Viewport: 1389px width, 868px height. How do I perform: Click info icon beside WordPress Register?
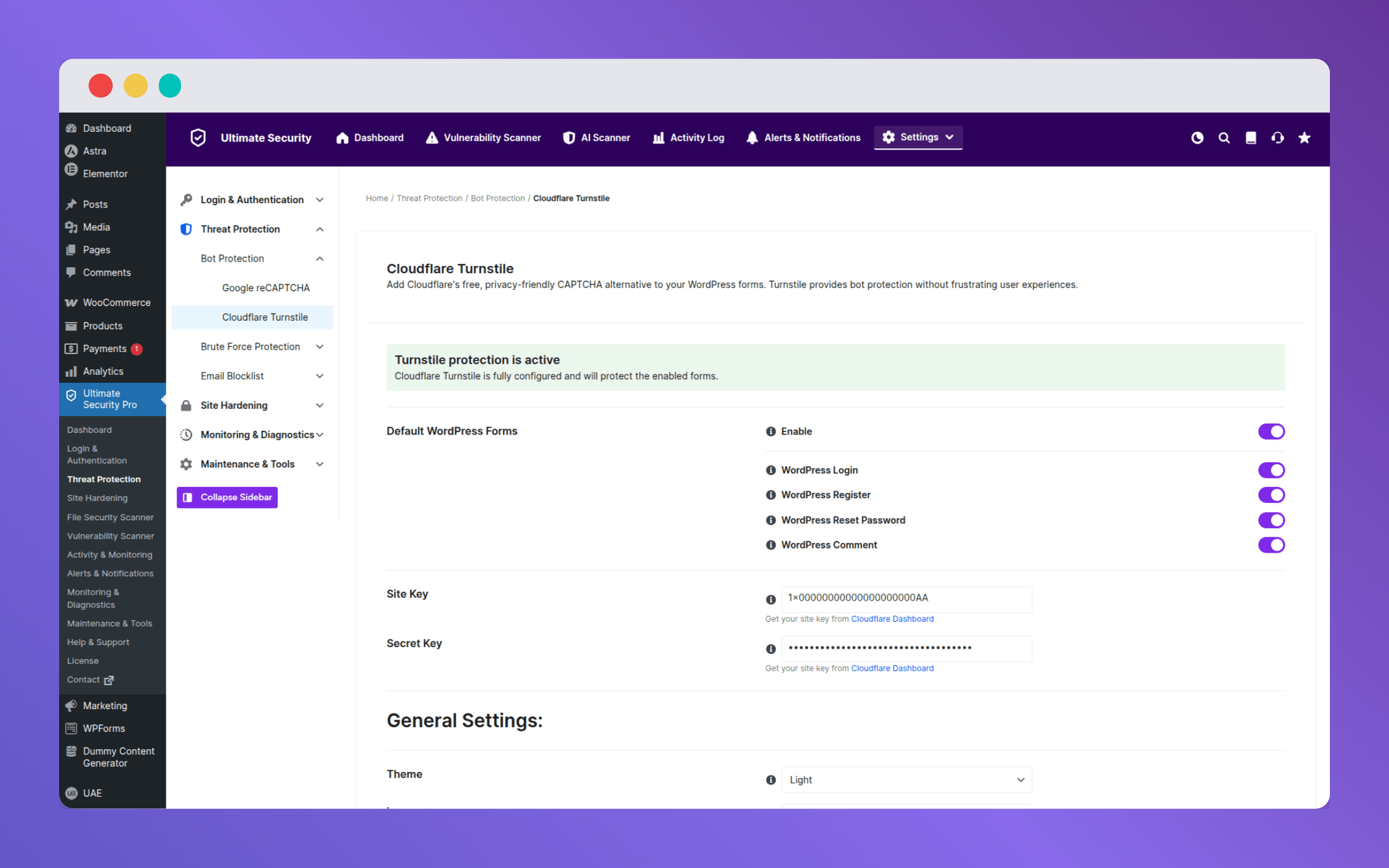pyautogui.click(x=770, y=495)
